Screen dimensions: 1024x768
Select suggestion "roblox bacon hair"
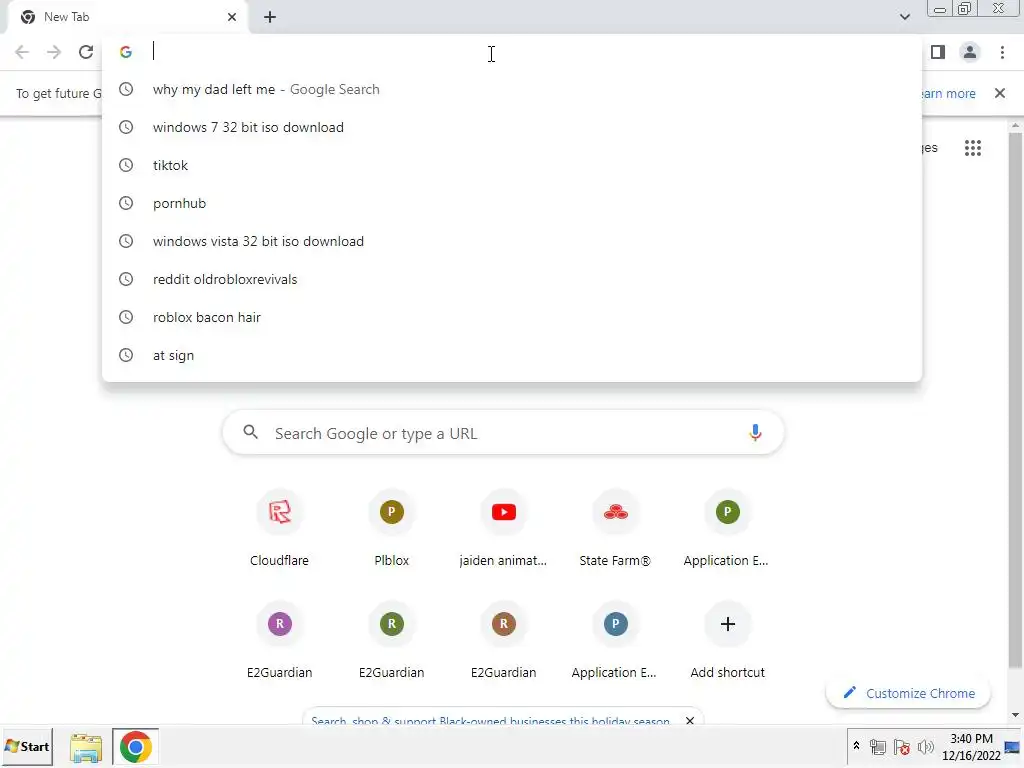512,317
